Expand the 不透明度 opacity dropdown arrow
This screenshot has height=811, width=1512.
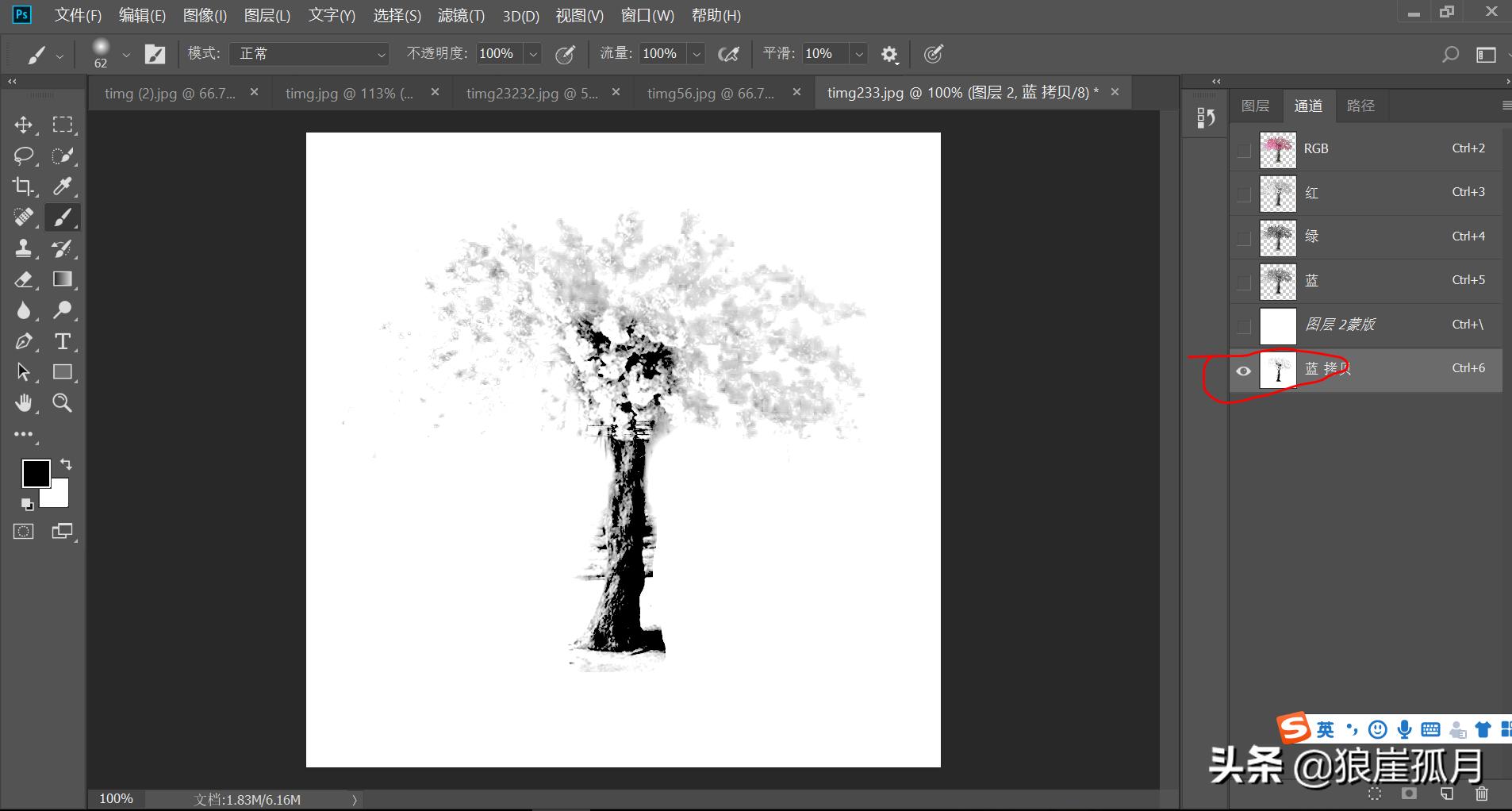coord(534,54)
